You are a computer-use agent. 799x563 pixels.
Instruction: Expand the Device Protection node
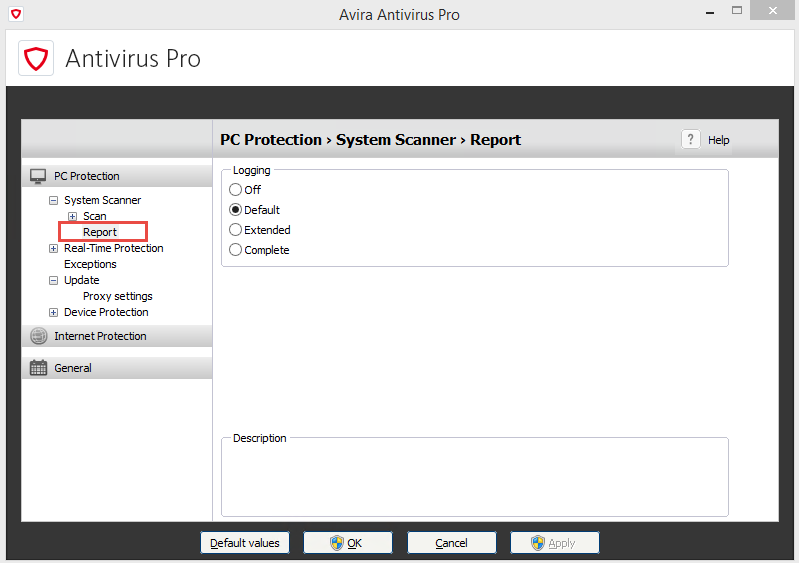[54, 312]
